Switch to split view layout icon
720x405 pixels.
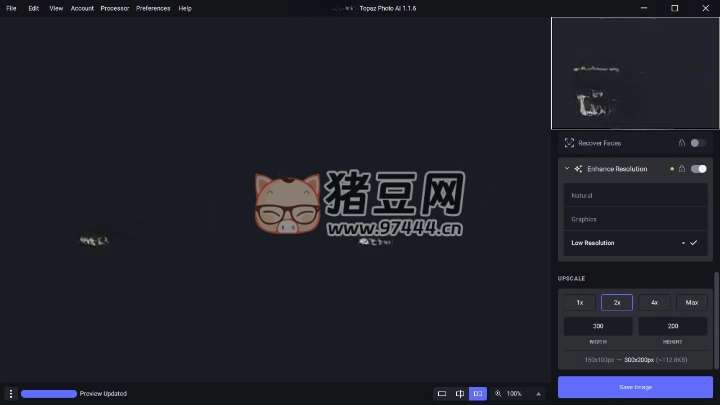point(460,394)
